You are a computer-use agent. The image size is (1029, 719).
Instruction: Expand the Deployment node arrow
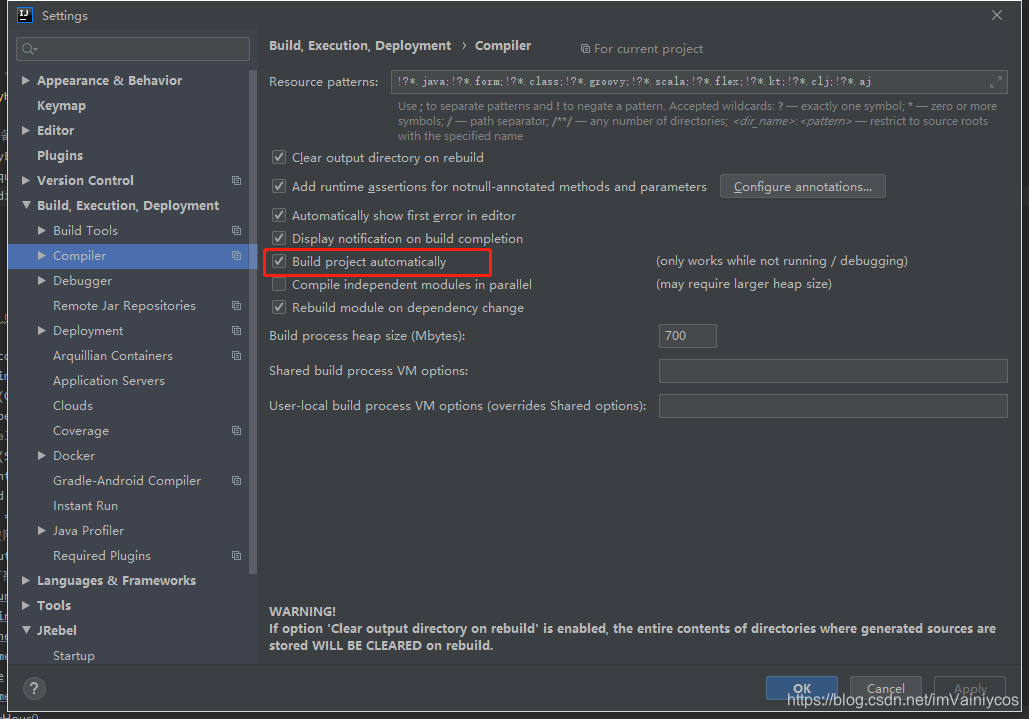coord(41,330)
